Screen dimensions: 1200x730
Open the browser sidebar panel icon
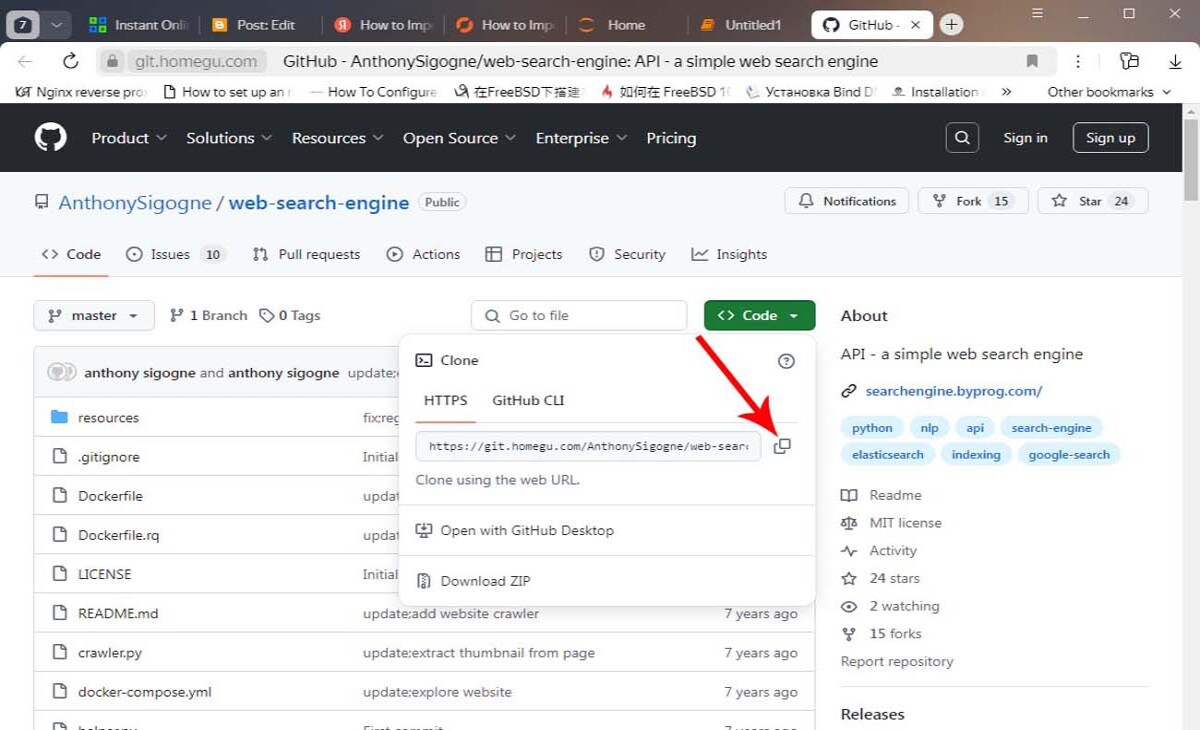[1129, 61]
